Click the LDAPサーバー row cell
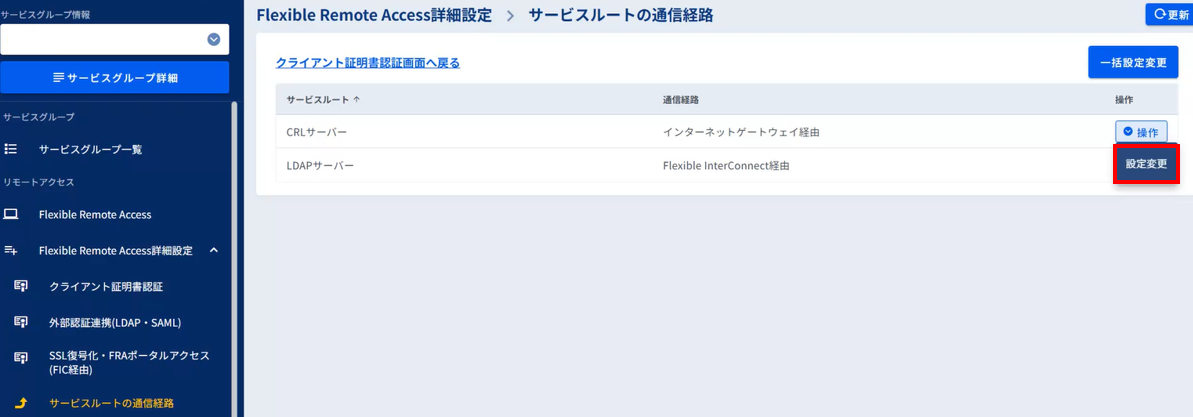This screenshot has width=1193, height=417. tap(320, 165)
